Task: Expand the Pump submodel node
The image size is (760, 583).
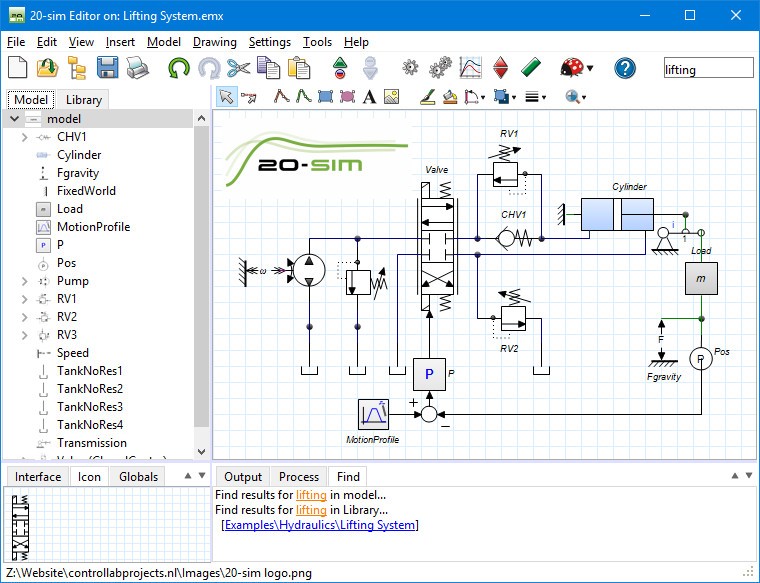Action: pos(24,282)
